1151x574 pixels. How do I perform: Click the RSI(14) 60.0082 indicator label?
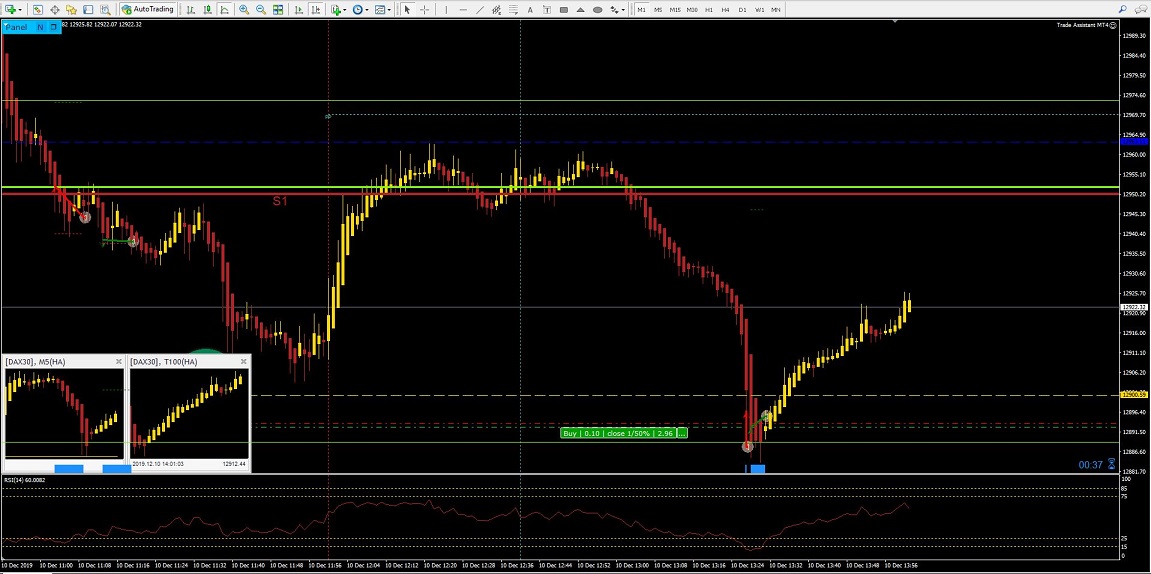[x=25, y=480]
